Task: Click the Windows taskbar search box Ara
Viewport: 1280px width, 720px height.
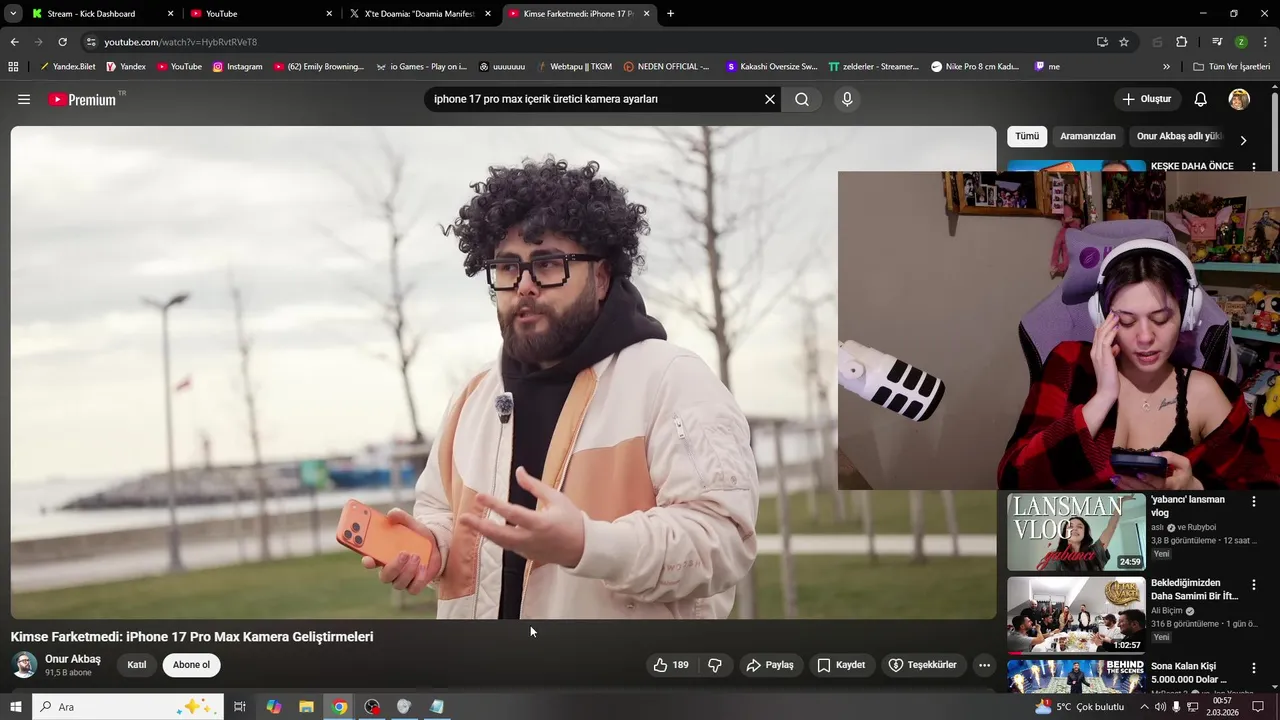Action: 128,707
